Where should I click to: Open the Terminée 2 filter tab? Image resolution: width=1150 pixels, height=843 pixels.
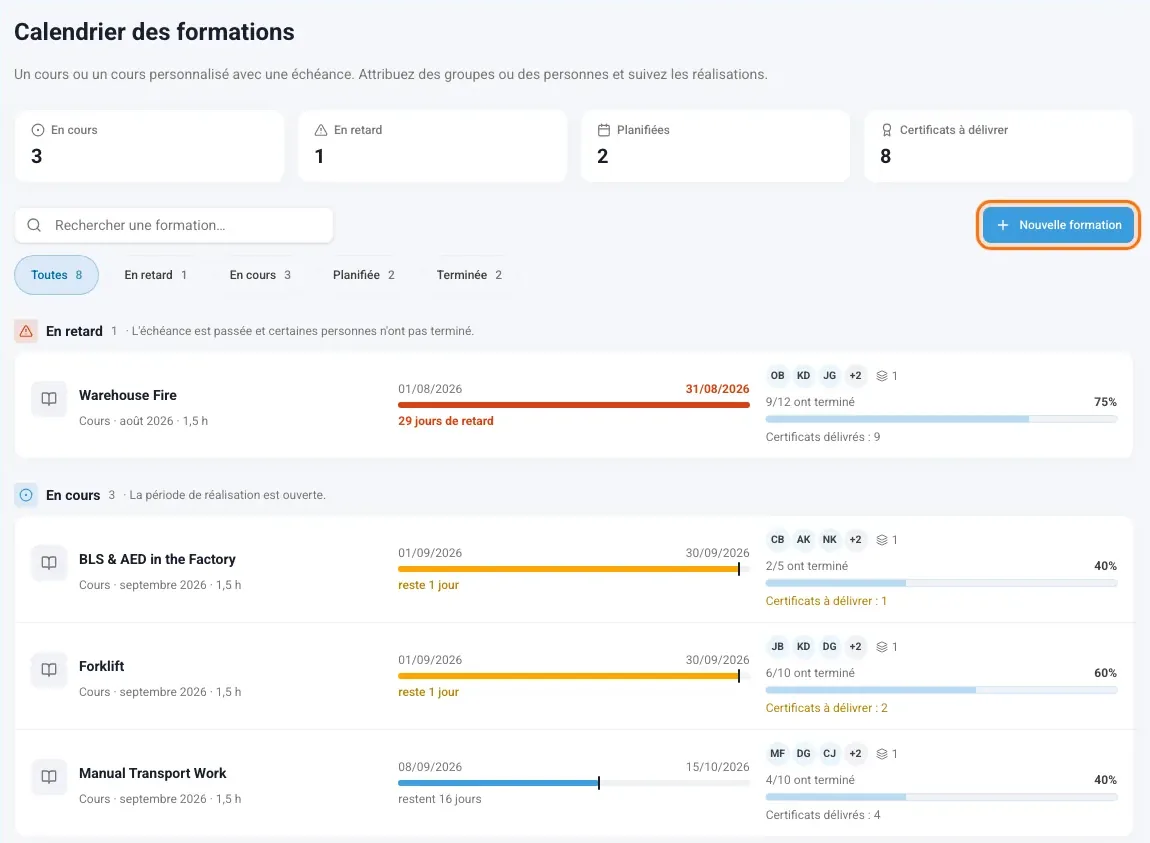[469, 275]
